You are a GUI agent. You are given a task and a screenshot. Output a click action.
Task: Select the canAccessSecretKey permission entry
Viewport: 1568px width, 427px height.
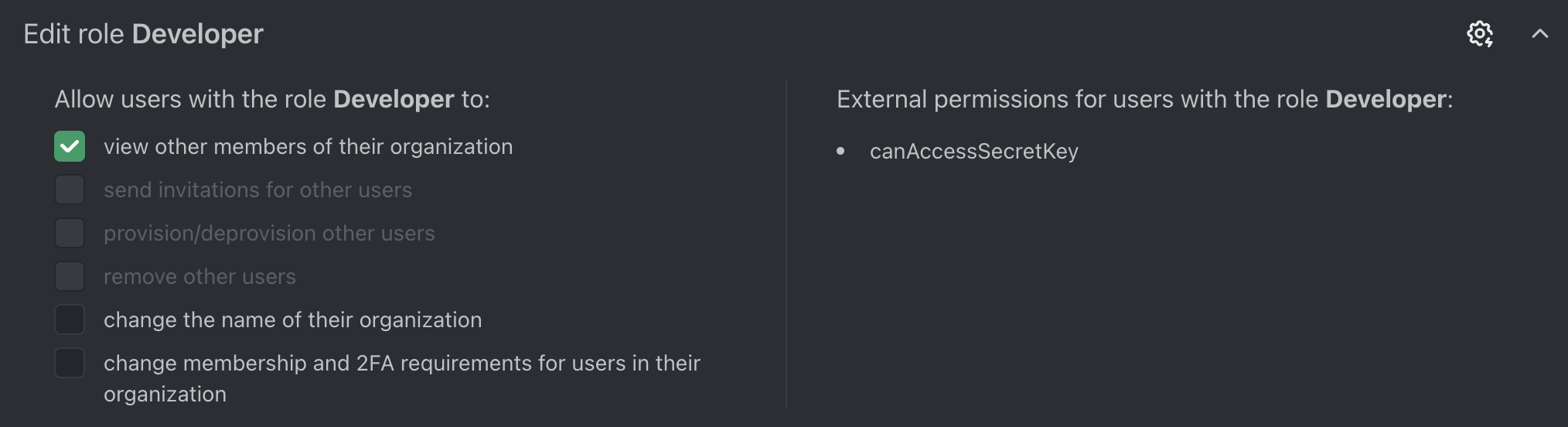tap(973, 152)
